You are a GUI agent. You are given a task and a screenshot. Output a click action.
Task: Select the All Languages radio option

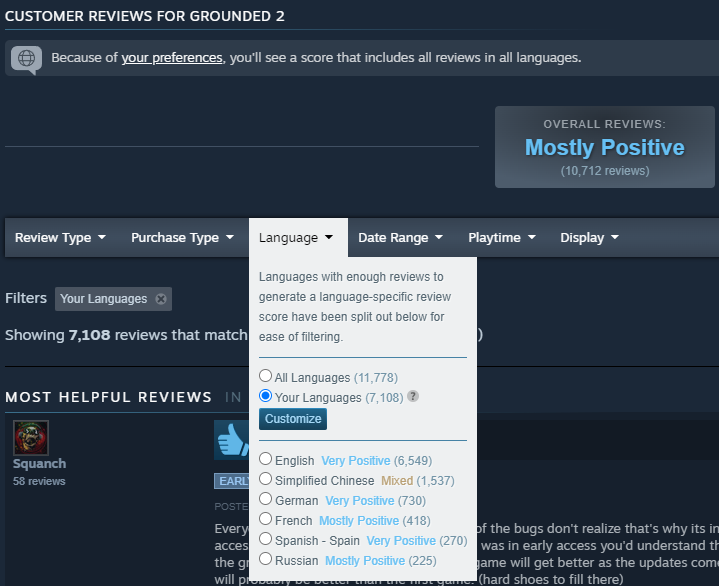(265, 376)
